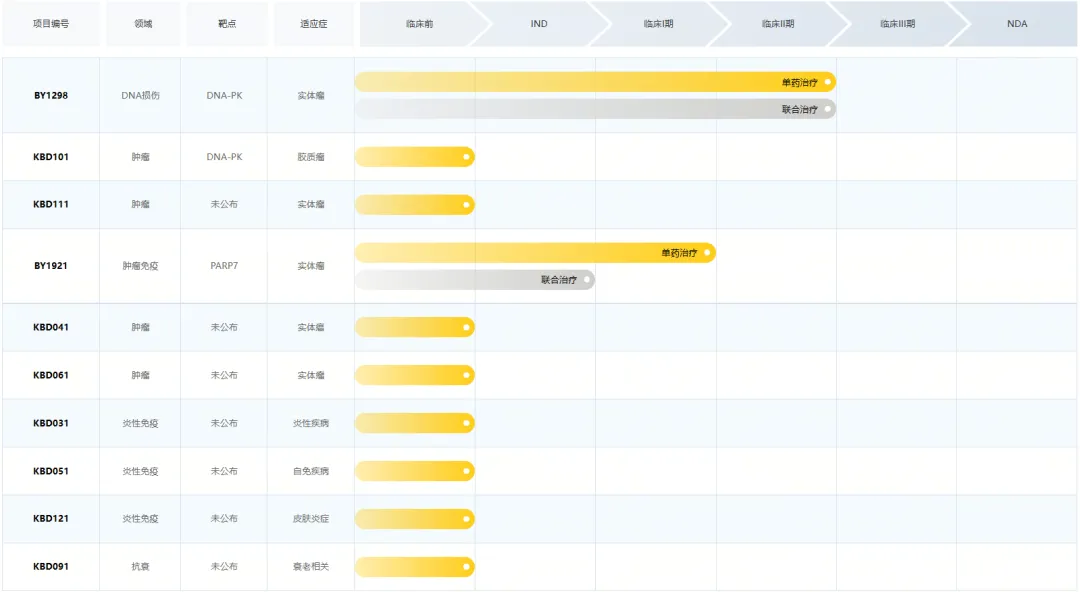Open project BY1921
This screenshot has width=1080, height=592.
tap(50, 266)
